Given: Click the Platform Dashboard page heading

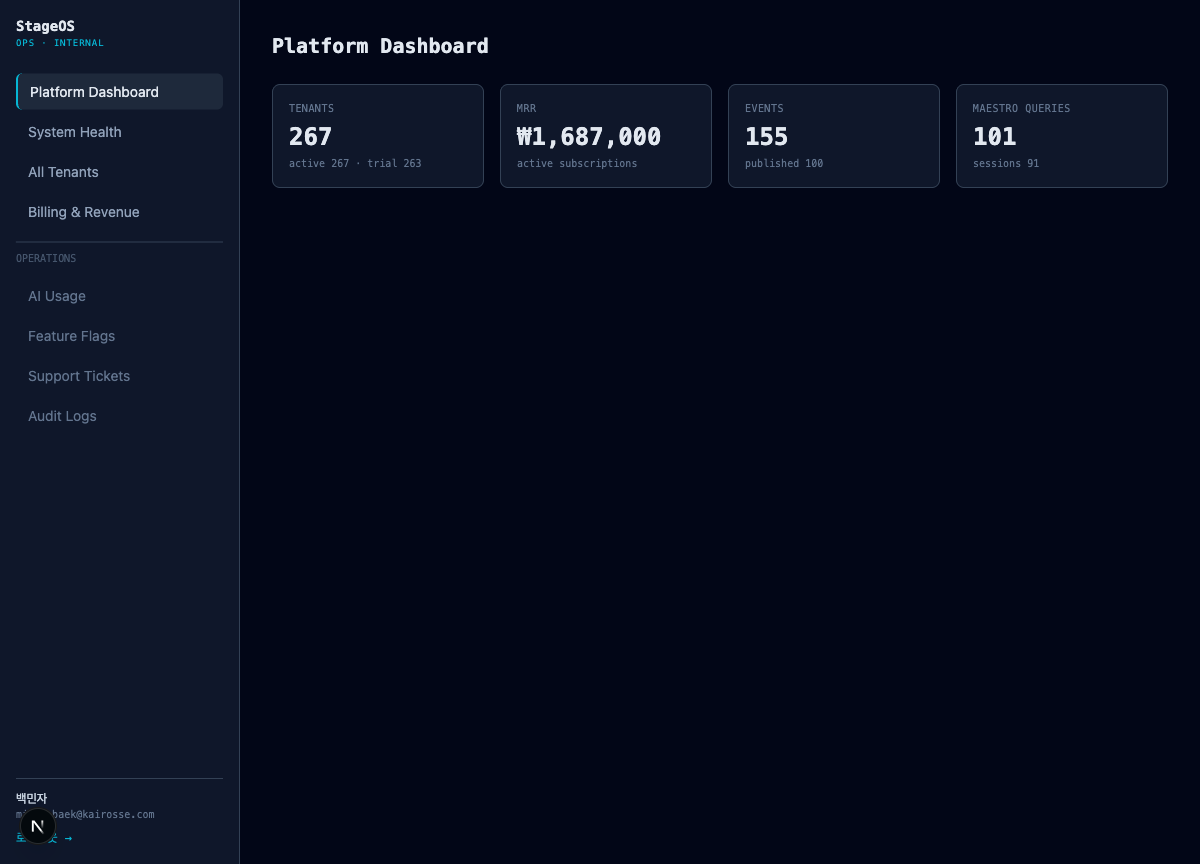Looking at the screenshot, I should [380, 46].
